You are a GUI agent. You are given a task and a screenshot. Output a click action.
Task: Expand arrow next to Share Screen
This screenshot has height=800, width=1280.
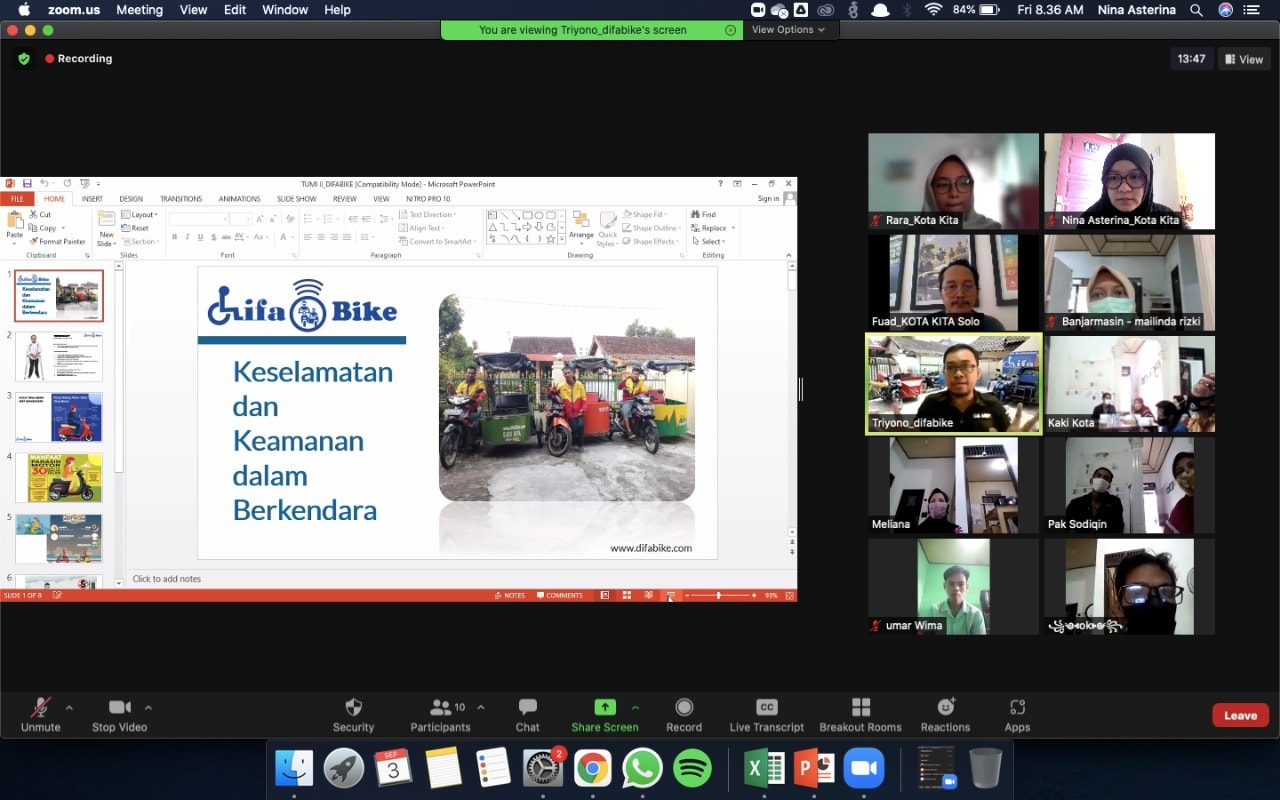point(635,707)
